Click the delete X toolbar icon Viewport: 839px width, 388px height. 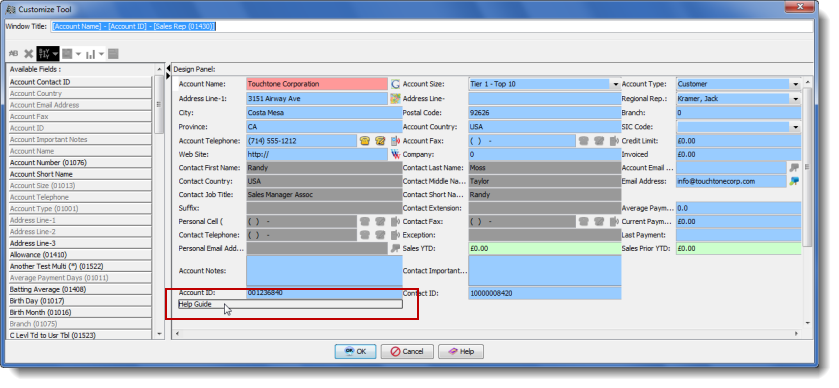click(28, 54)
